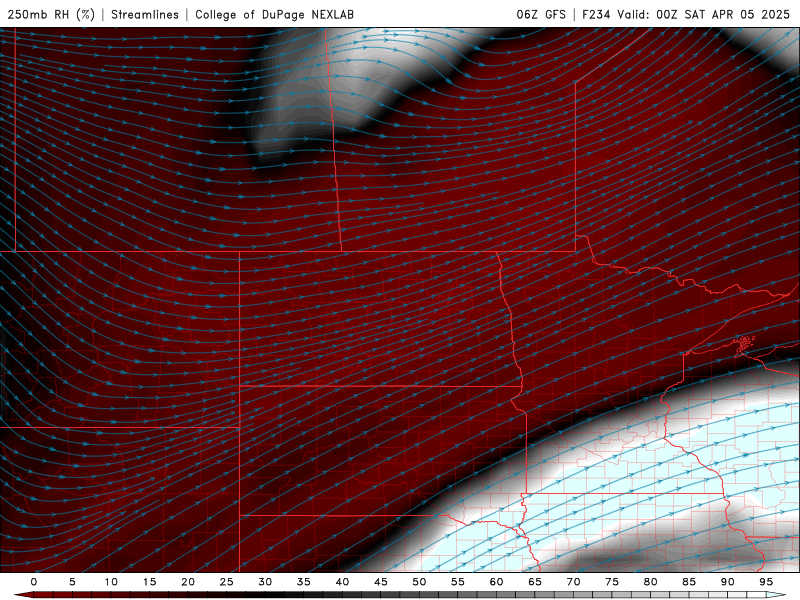The image size is (800, 600).
Task: Click the color bar label '25'
Action: pos(227,582)
